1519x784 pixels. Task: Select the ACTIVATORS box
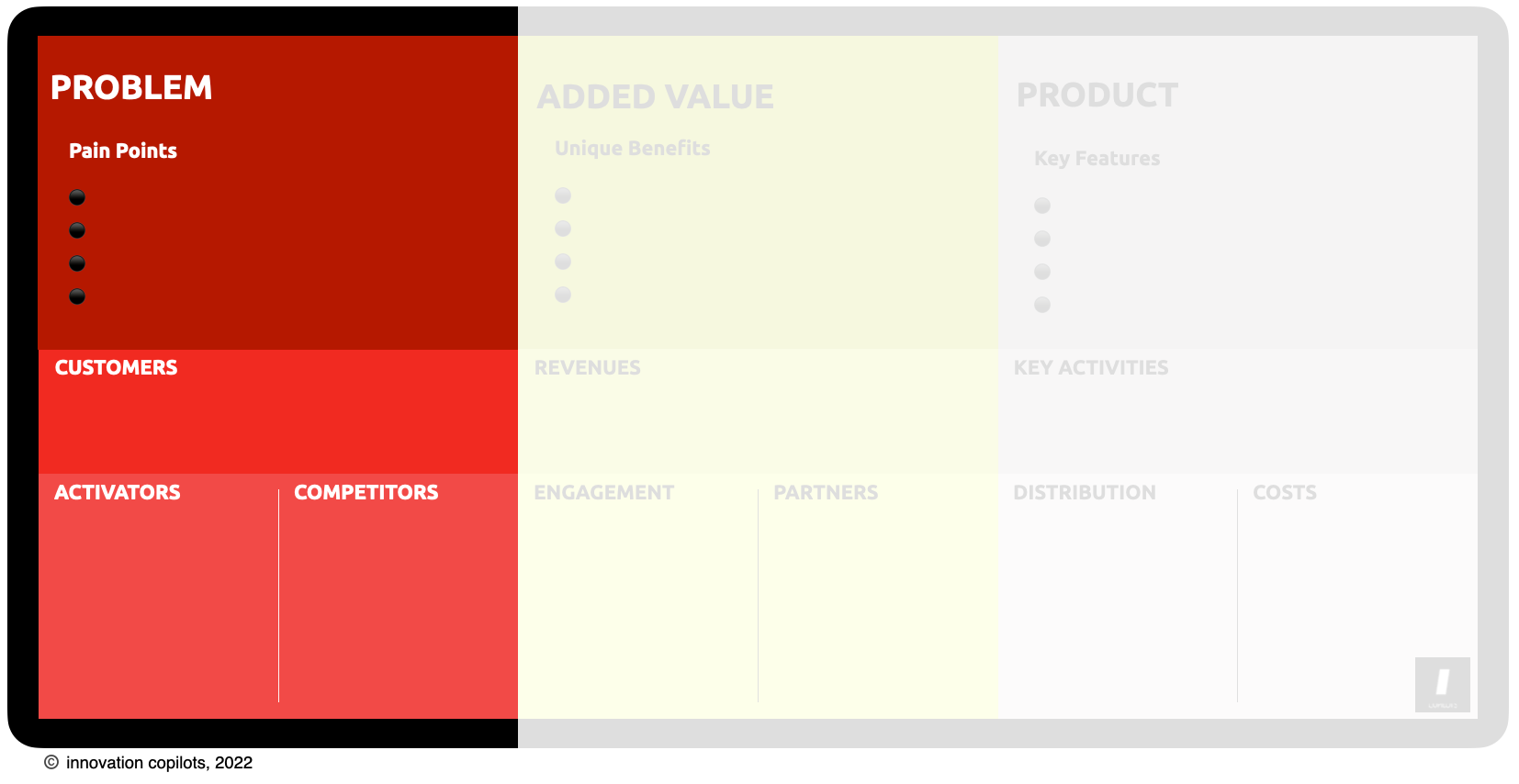(x=158, y=596)
